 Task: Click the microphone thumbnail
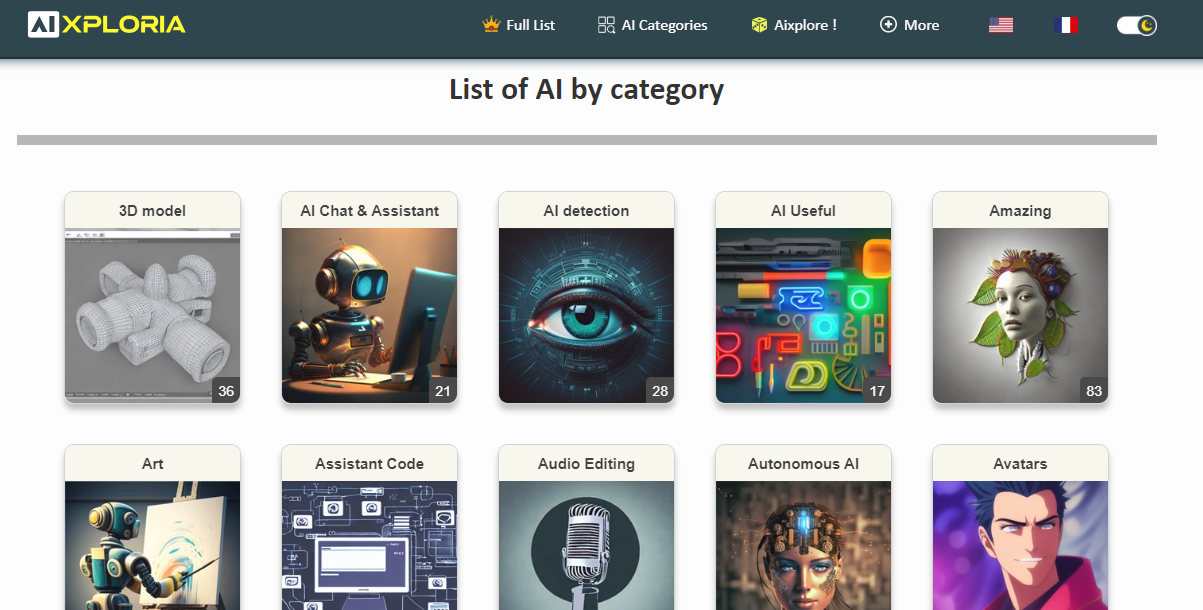point(586,545)
